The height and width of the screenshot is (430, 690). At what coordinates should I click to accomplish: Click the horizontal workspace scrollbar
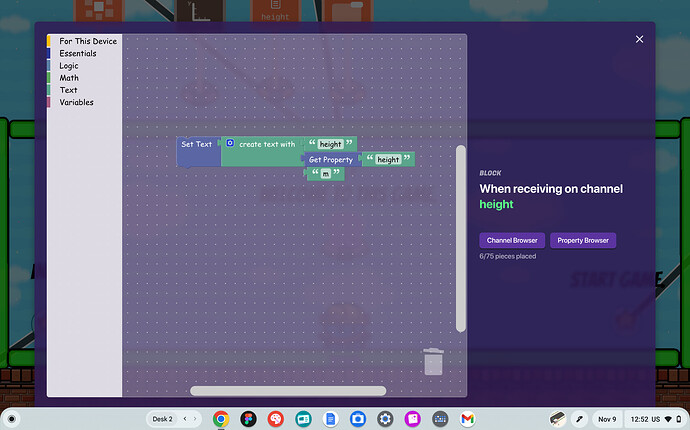pyautogui.click(x=288, y=391)
